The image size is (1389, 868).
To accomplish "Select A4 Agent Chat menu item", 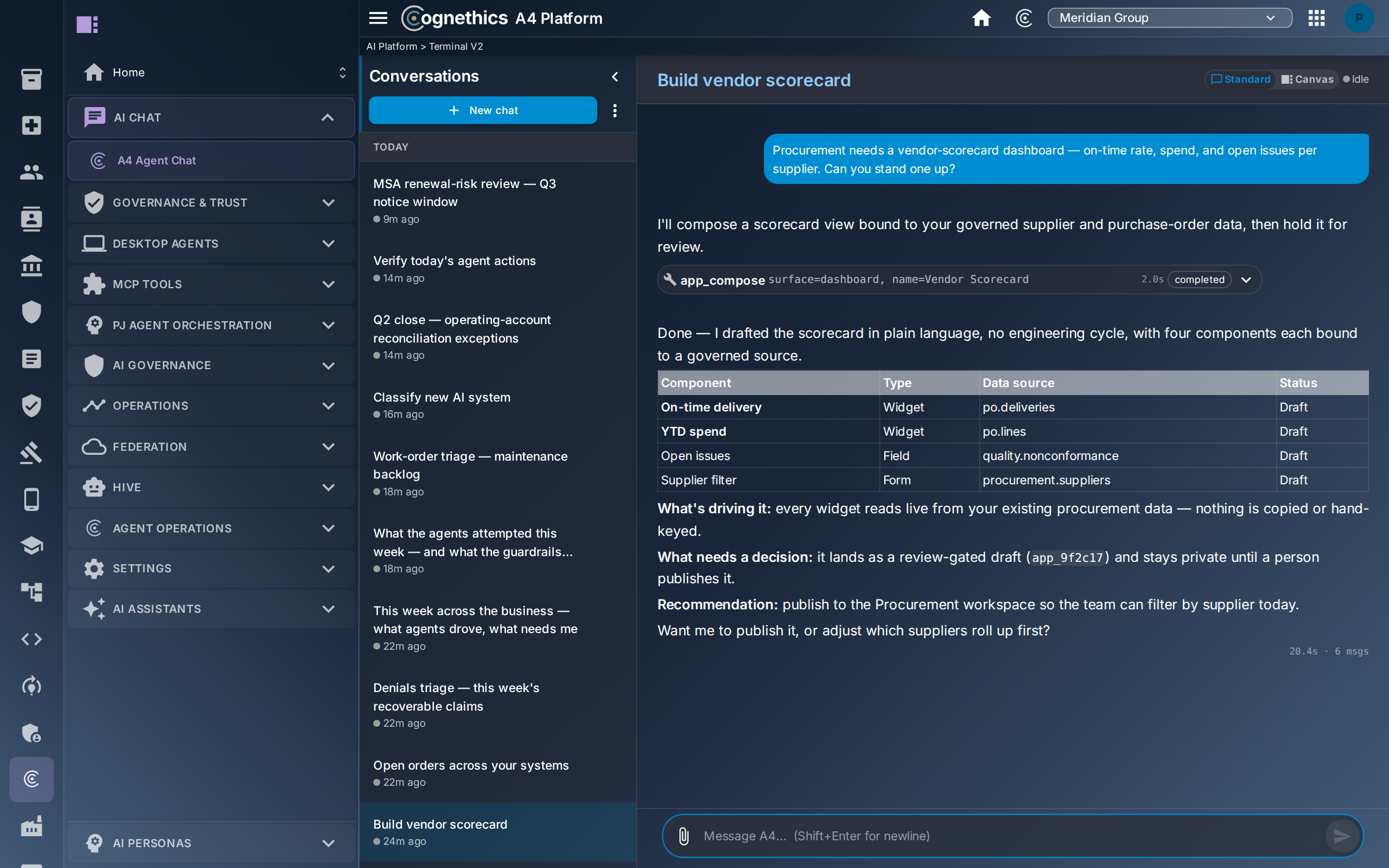I will [x=211, y=160].
